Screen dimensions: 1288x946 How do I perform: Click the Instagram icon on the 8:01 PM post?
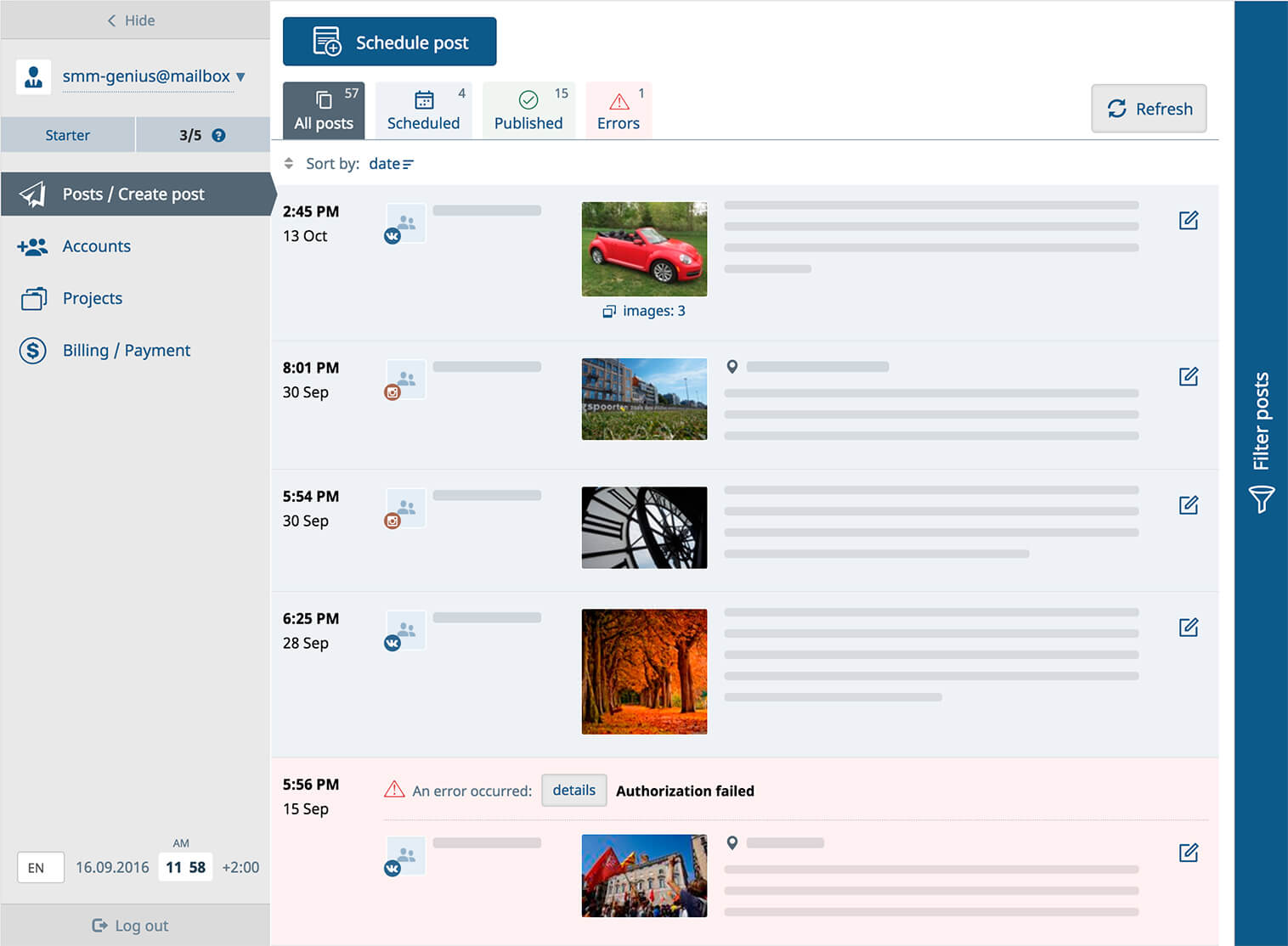(x=392, y=393)
